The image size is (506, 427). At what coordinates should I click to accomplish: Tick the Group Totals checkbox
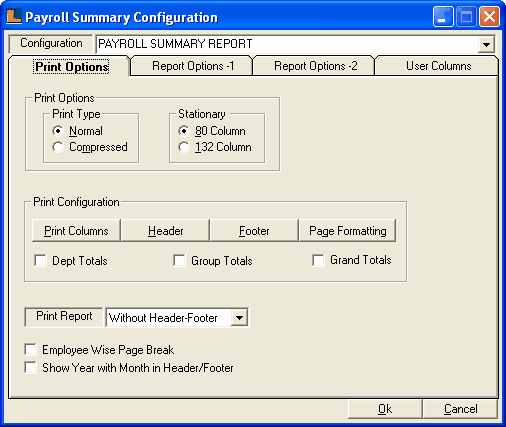point(179,260)
